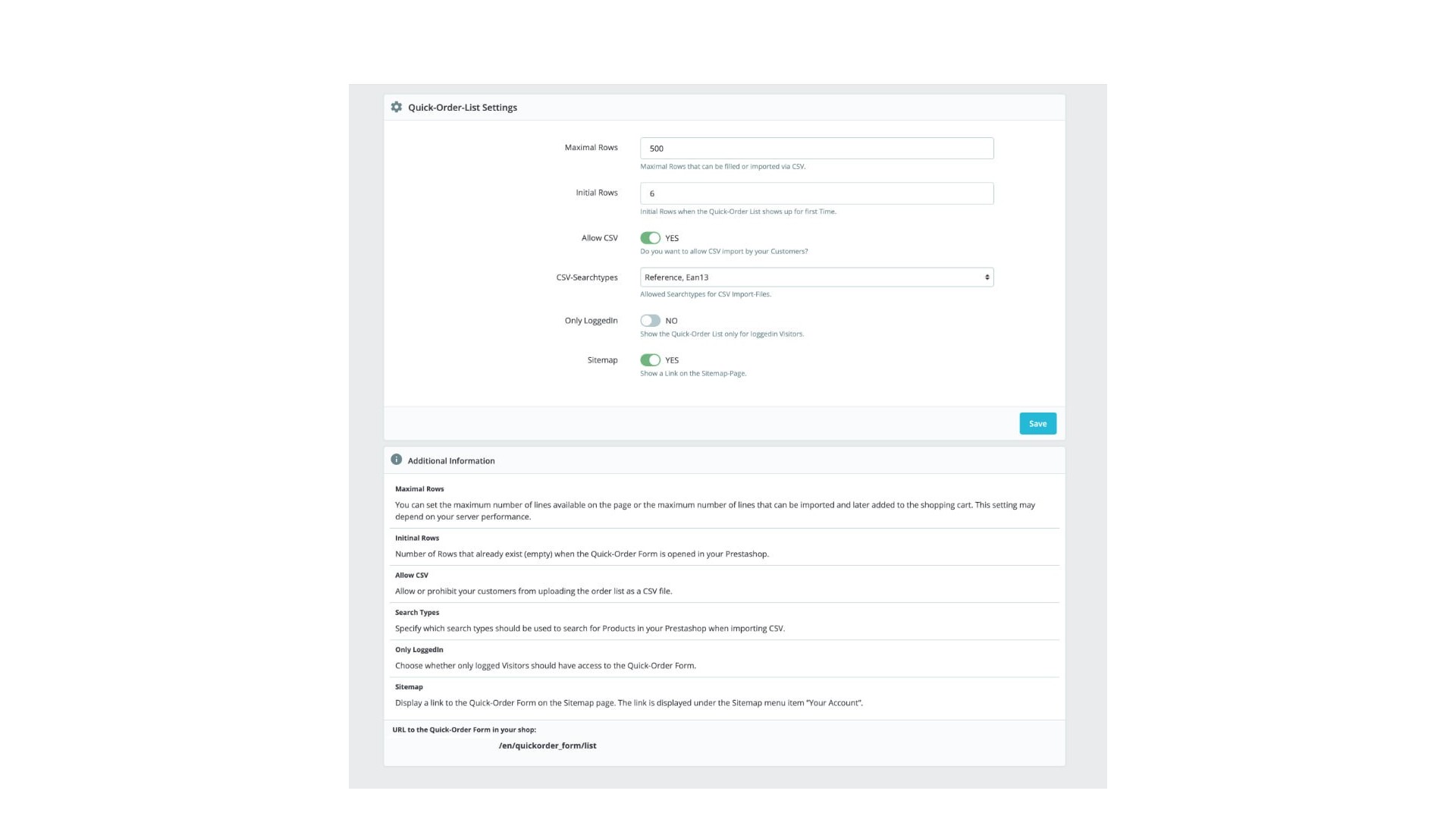Image resolution: width=1456 pixels, height=819 pixels.
Task: Open the CSV-Searchtypes dropdown
Action: coord(816,278)
